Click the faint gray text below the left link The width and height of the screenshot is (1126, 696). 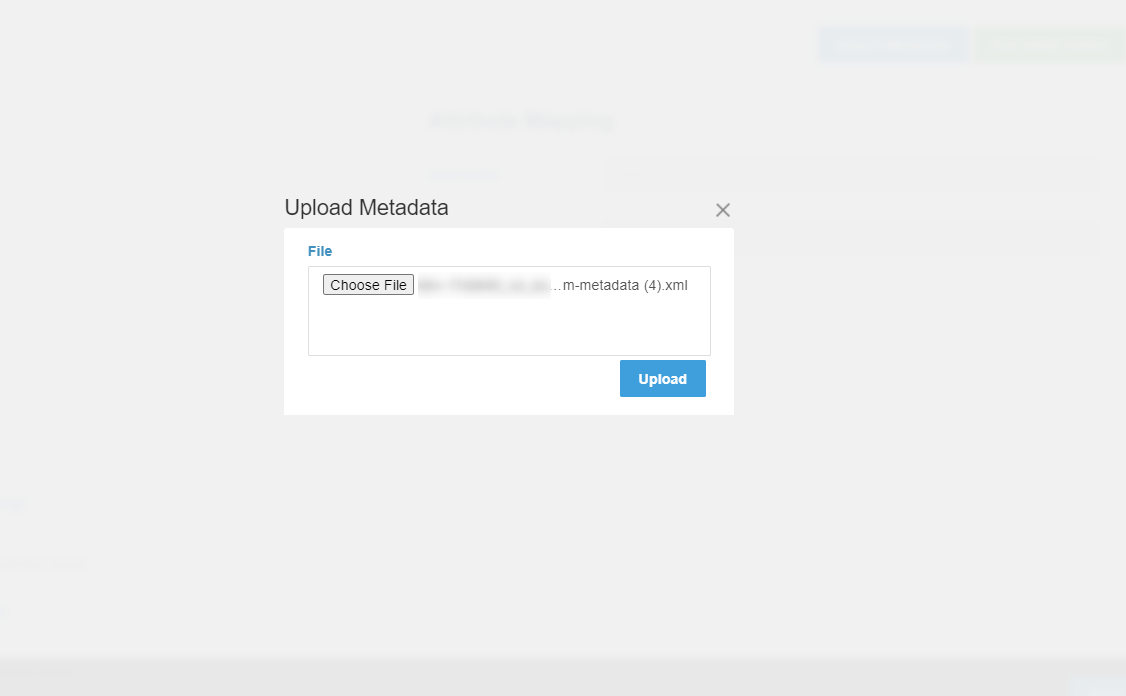[42, 565]
